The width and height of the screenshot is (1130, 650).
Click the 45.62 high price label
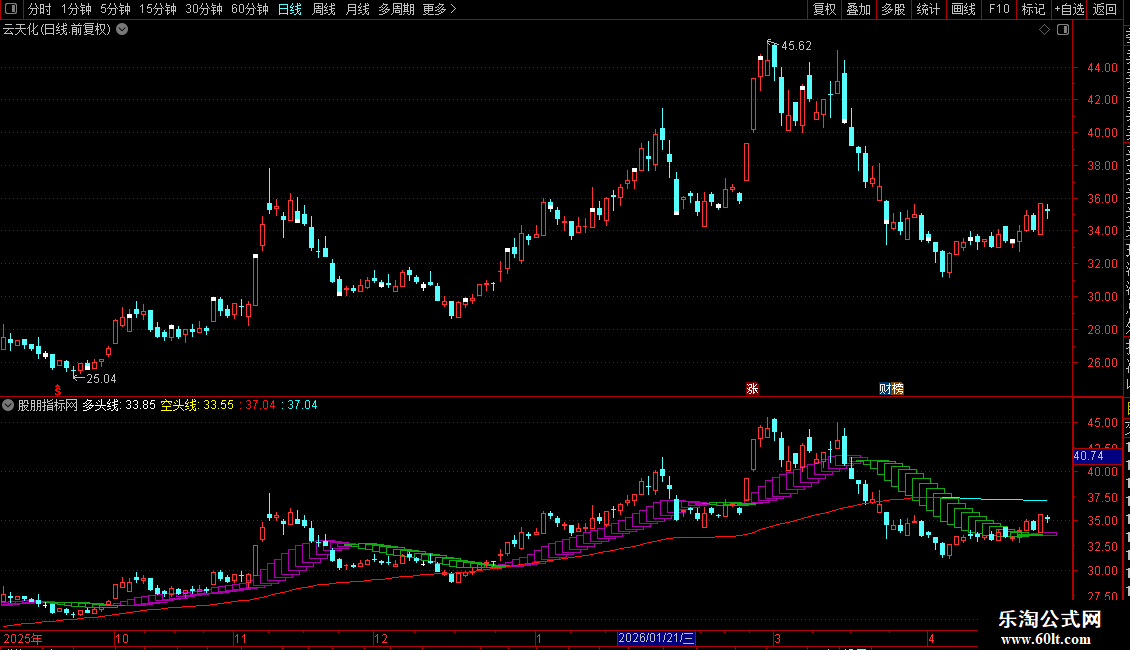click(796, 46)
